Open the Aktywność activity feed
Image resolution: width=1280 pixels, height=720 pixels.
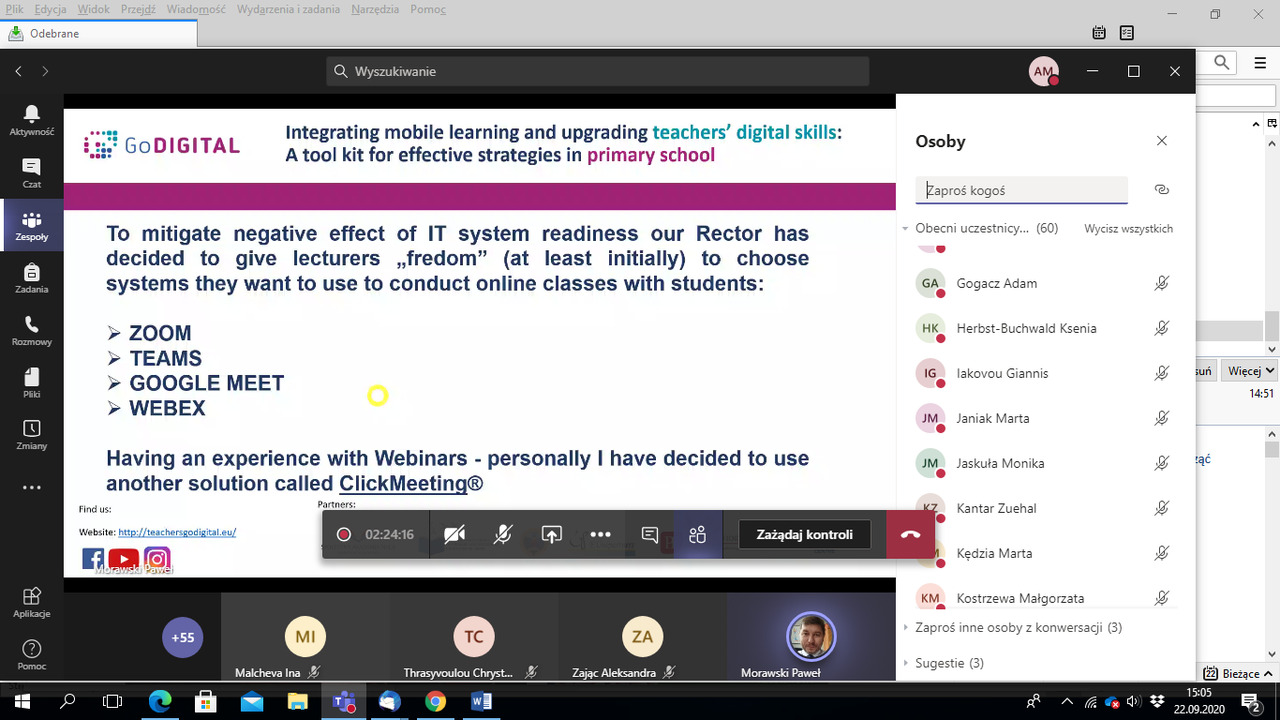32,120
